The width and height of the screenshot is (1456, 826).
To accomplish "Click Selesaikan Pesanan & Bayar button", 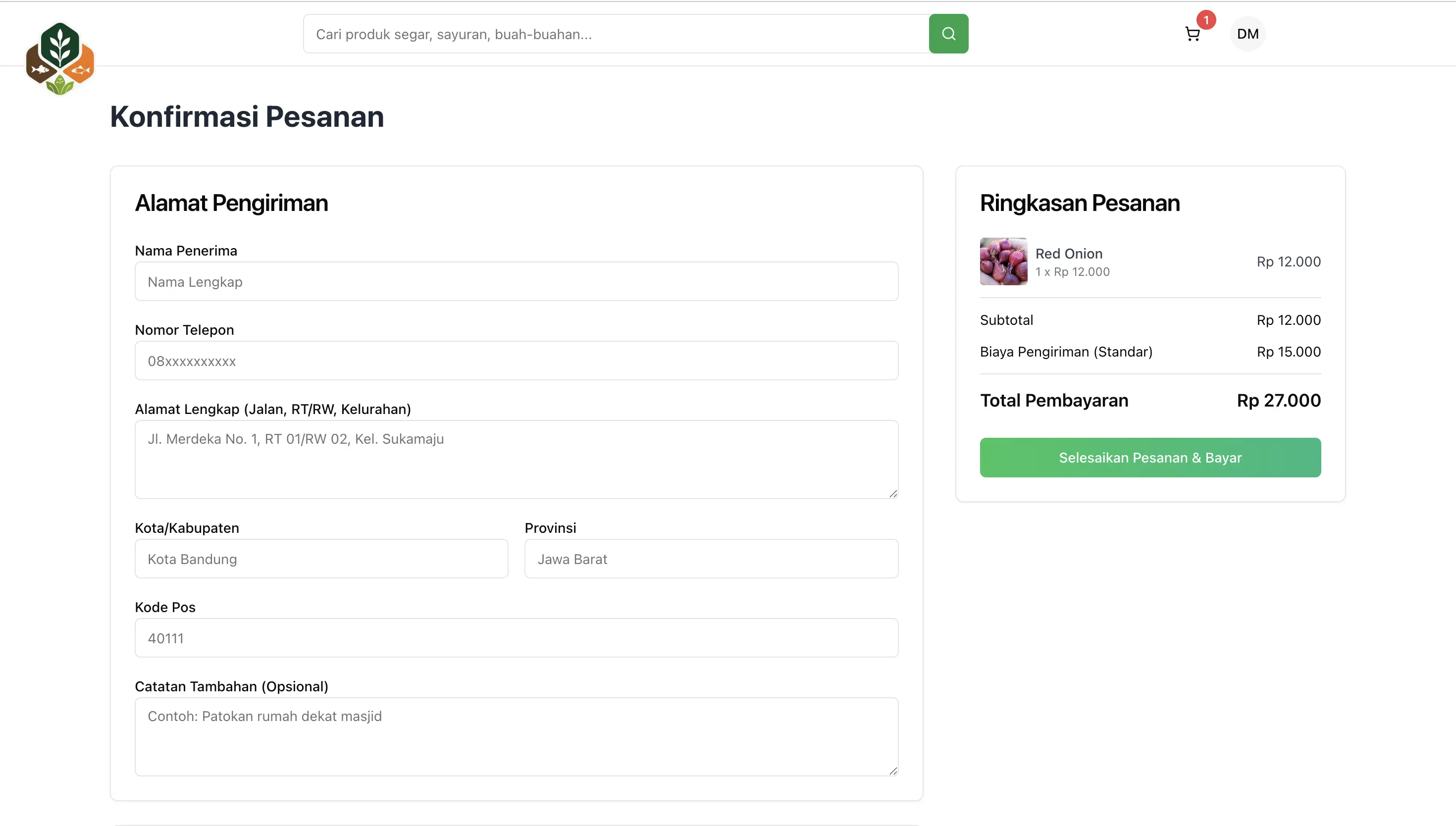I will click(1150, 457).
